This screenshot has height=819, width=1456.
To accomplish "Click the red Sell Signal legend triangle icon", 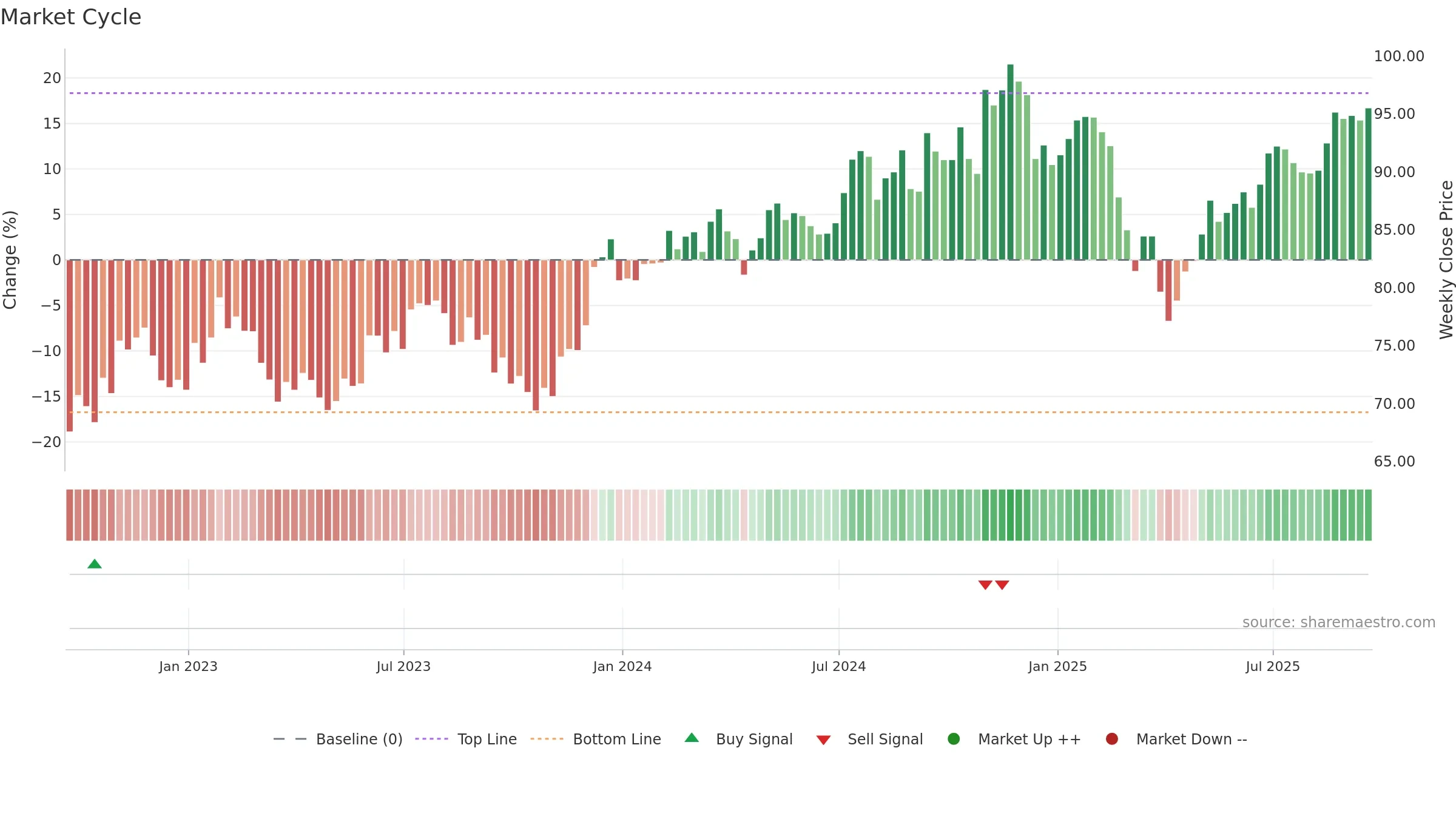I will (x=823, y=740).
